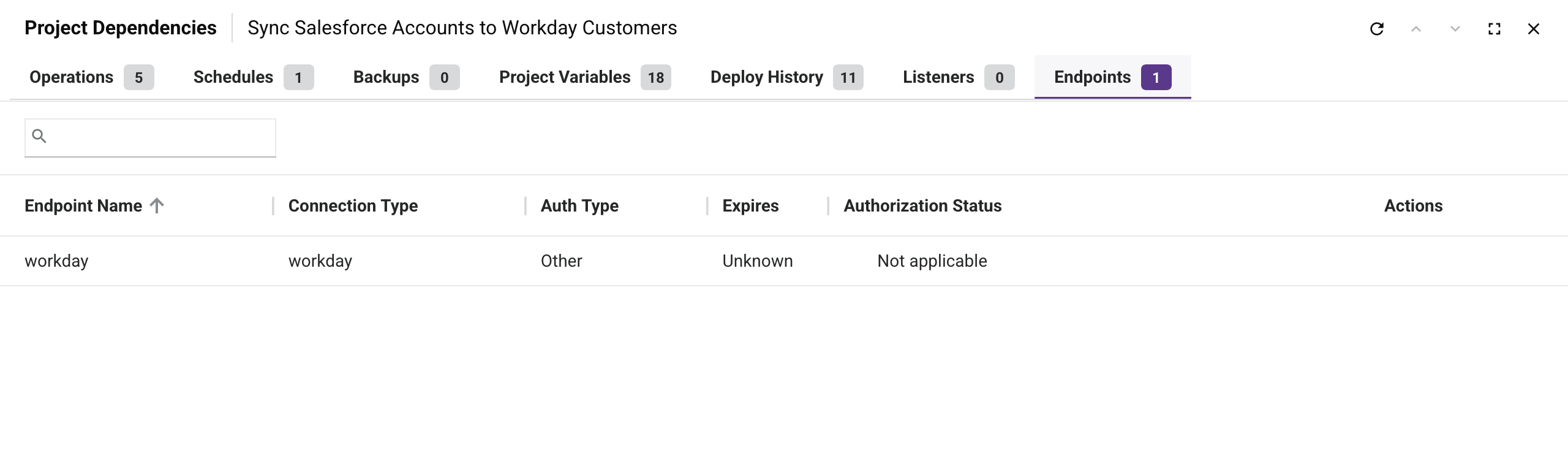Toggle sort arrow beside Endpoint Name
Viewport: 1568px width, 466px height.
click(x=157, y=205)
